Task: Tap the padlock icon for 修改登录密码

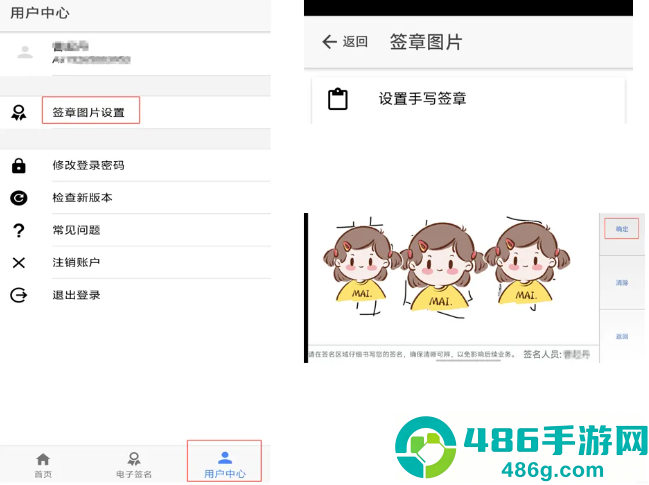Action: click(19, 166)
